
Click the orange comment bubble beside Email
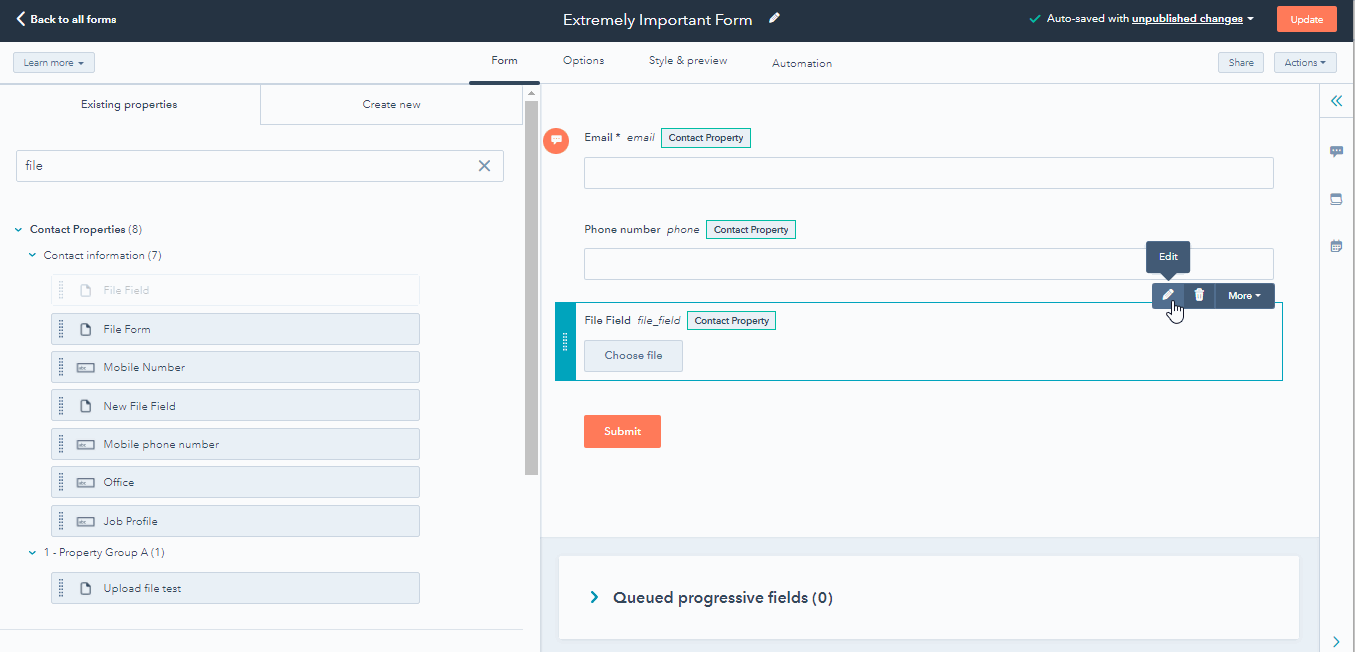click(556, 140)
